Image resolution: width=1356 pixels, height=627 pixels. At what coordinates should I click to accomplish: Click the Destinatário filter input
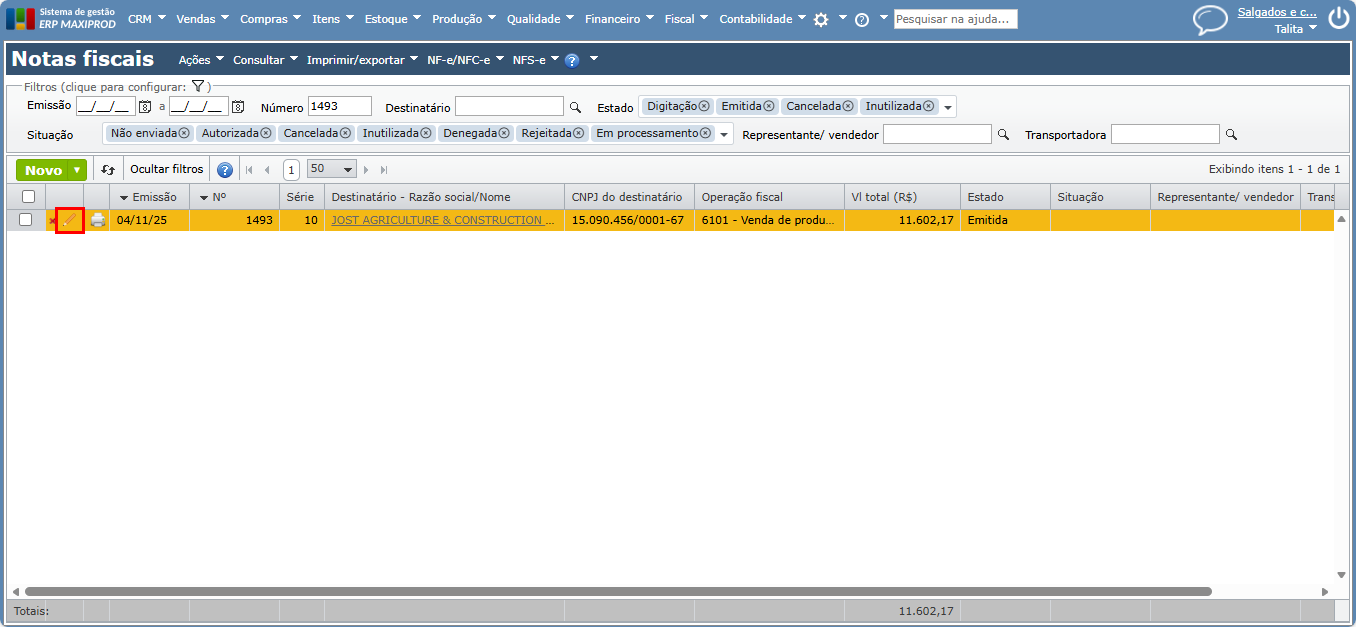pyautogui.click(x=510, y=106)
